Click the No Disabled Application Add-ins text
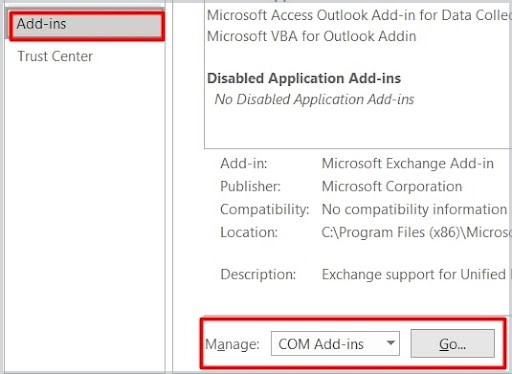Viewport: 512px width, 374px height. pyautogui.click(x=314, y=99)
